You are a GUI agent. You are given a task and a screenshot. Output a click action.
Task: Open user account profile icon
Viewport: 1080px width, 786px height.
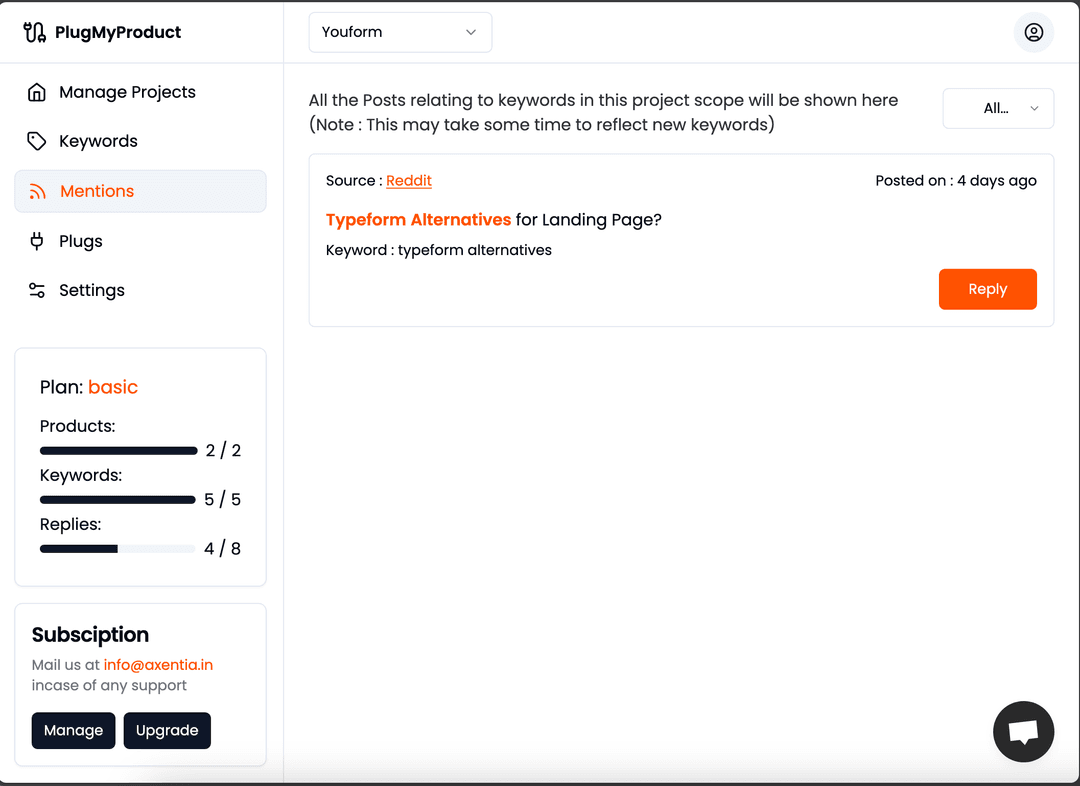pos(1033,32)
